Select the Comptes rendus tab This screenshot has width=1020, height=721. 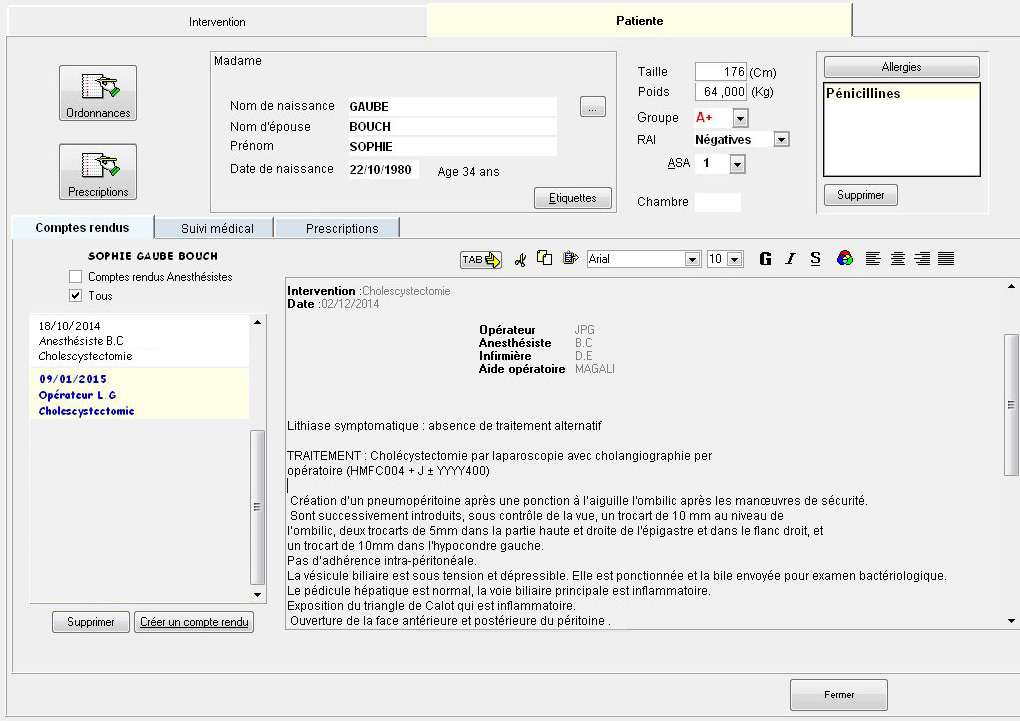point(83,228)
